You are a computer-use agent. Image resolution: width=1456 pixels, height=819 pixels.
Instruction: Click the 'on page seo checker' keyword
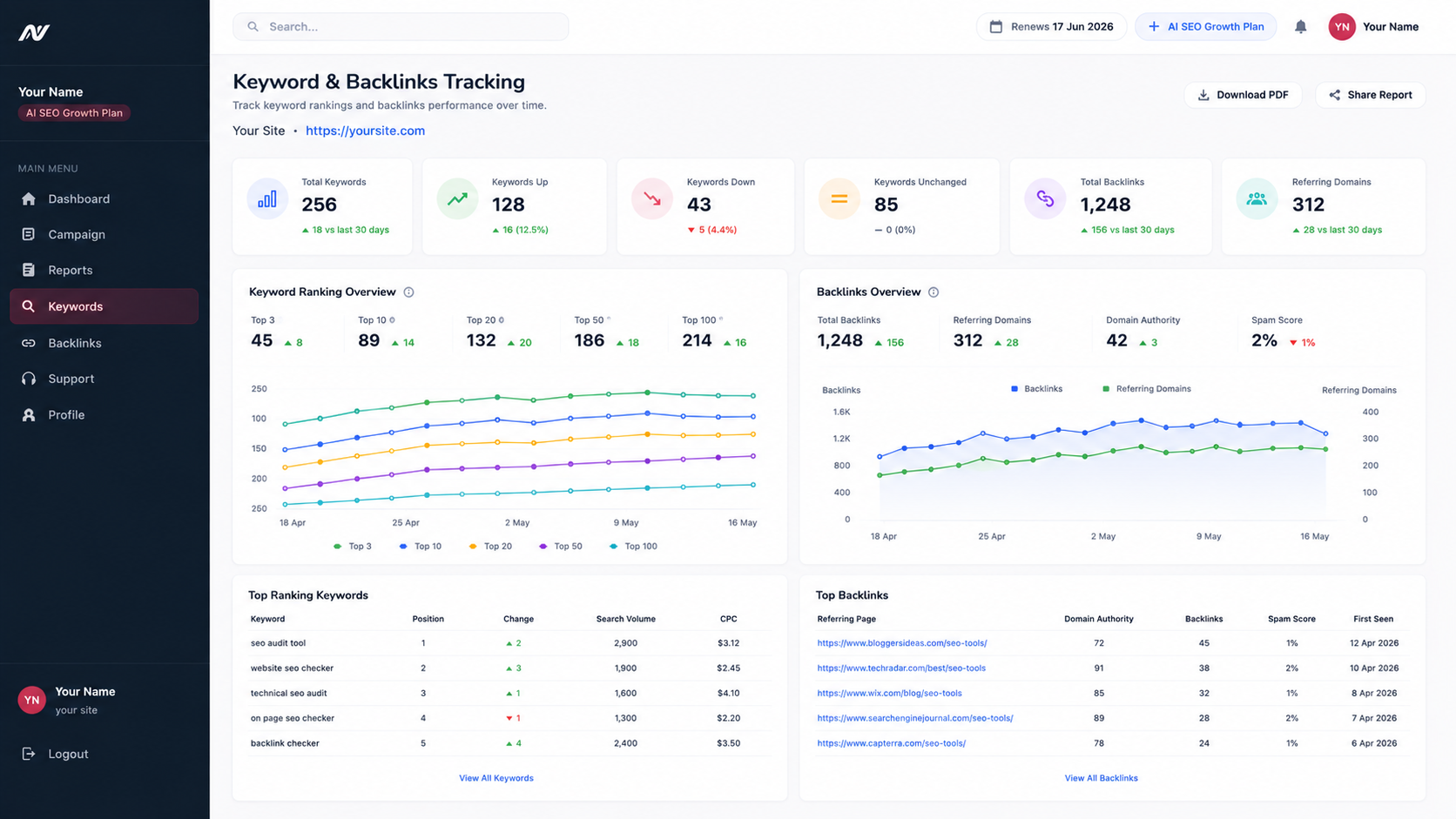(293, 718)
